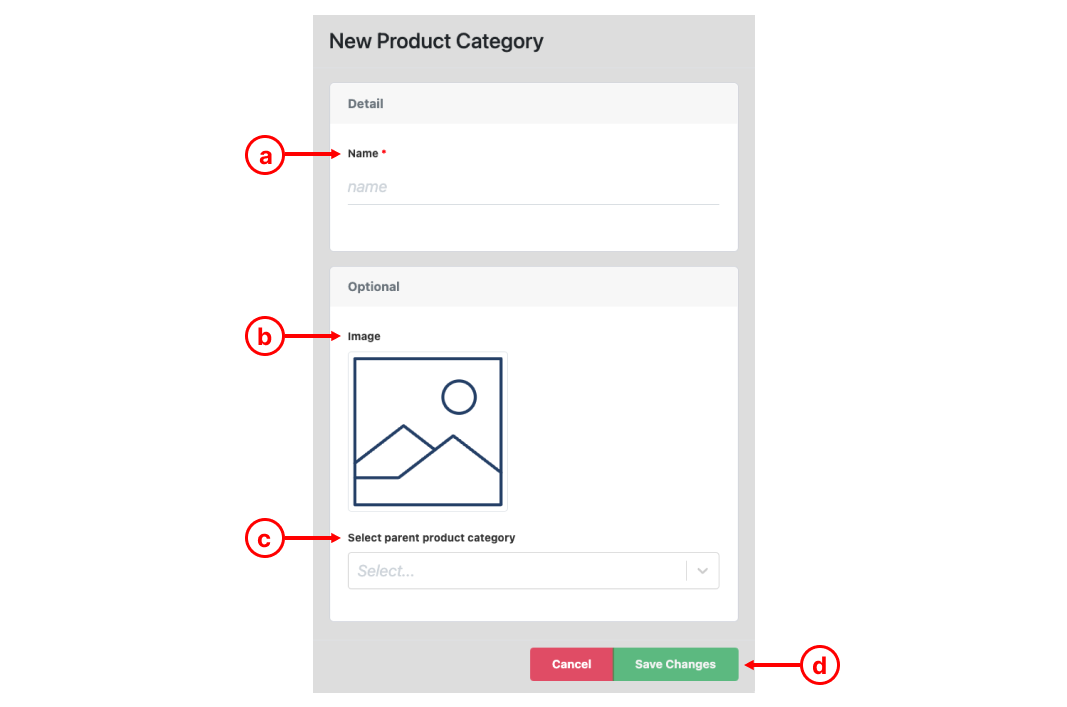Click the image upload placeholder icon
The image size is (1067, 707).
click(427, 431)
